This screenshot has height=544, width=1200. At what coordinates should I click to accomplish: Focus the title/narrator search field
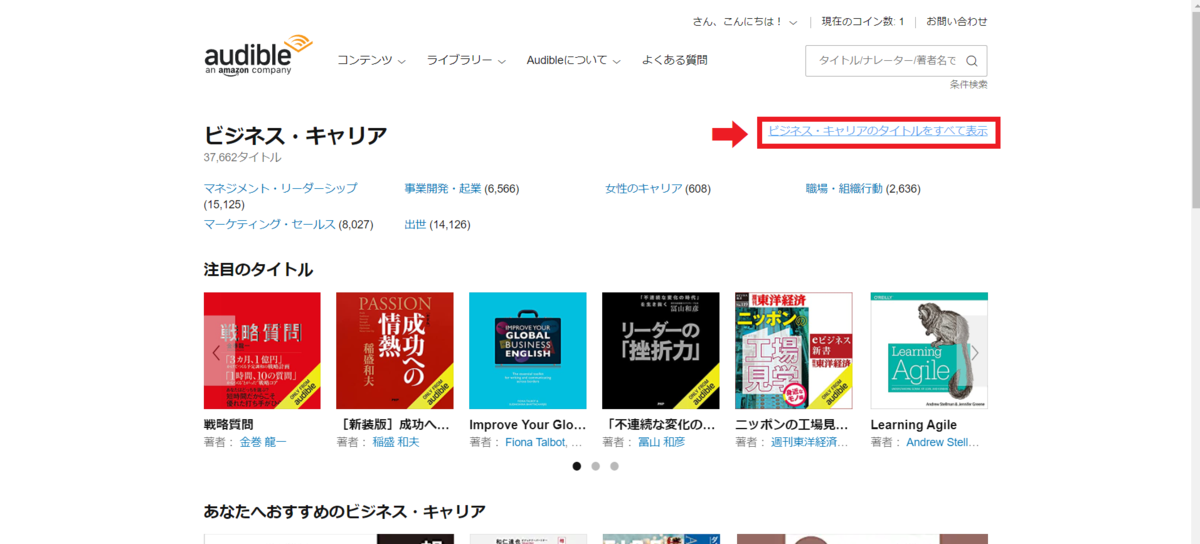point(885,61)
